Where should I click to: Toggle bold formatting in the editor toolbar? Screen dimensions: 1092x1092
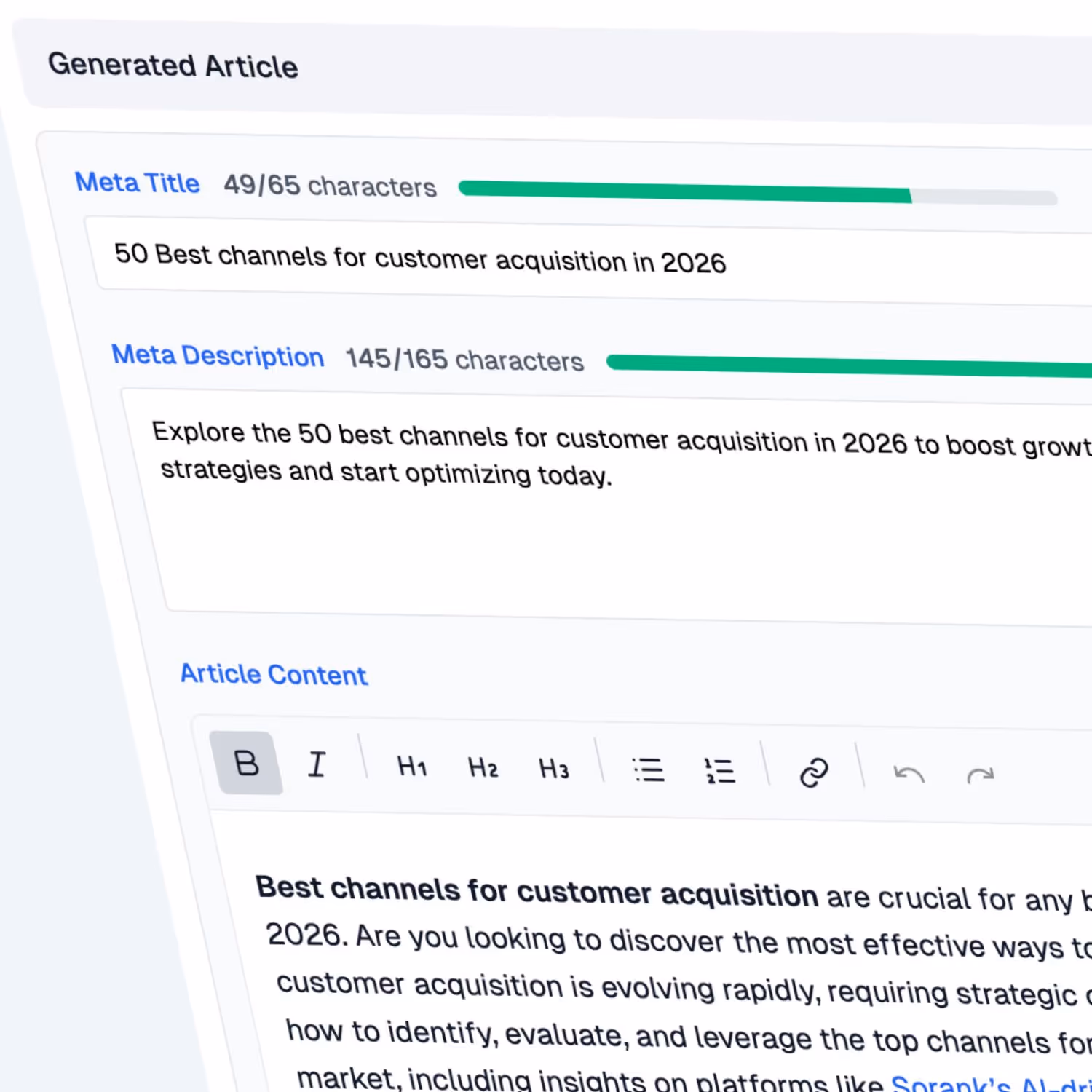248,764
